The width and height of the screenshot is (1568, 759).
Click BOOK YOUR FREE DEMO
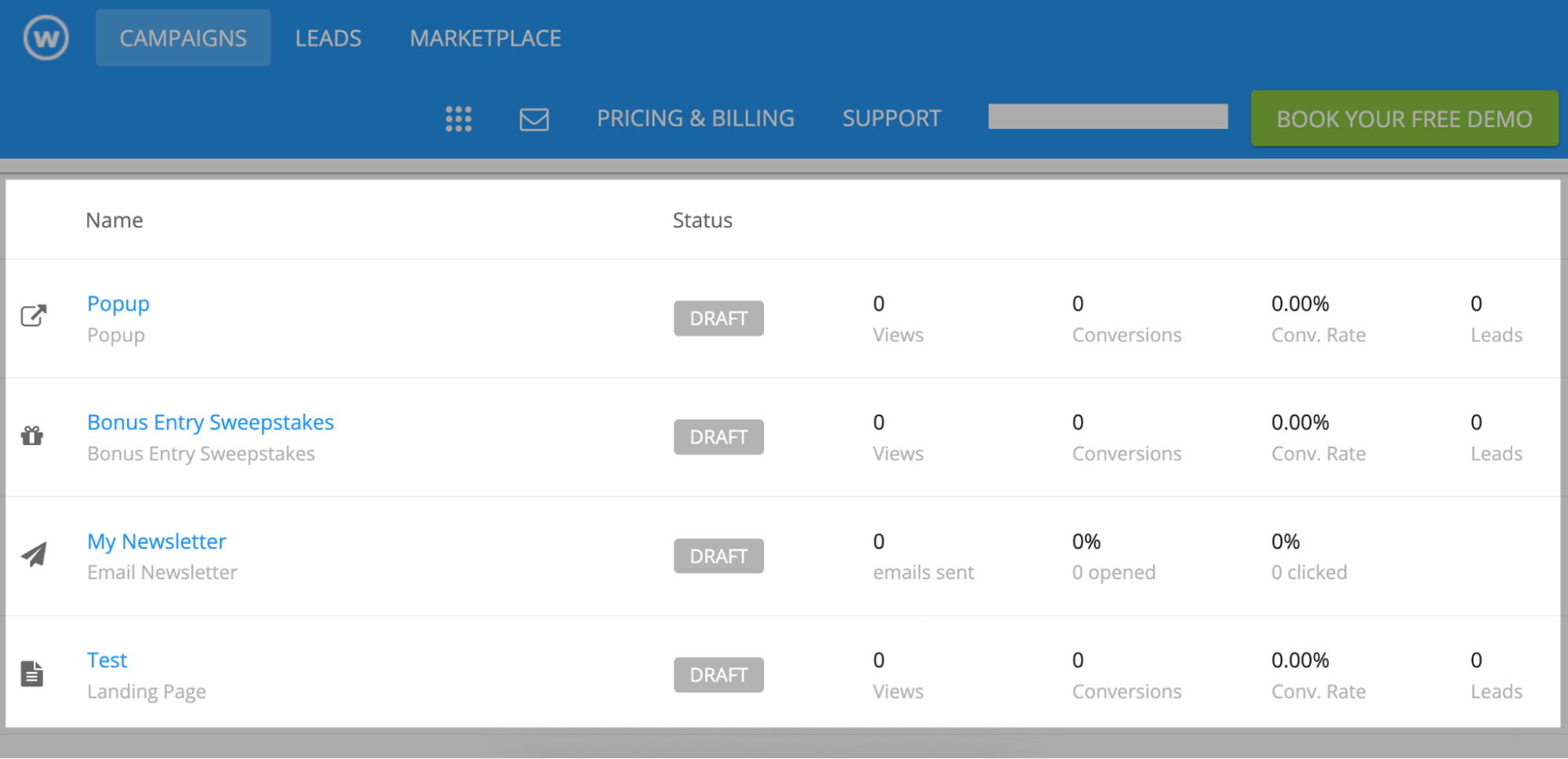point(1404,119)
